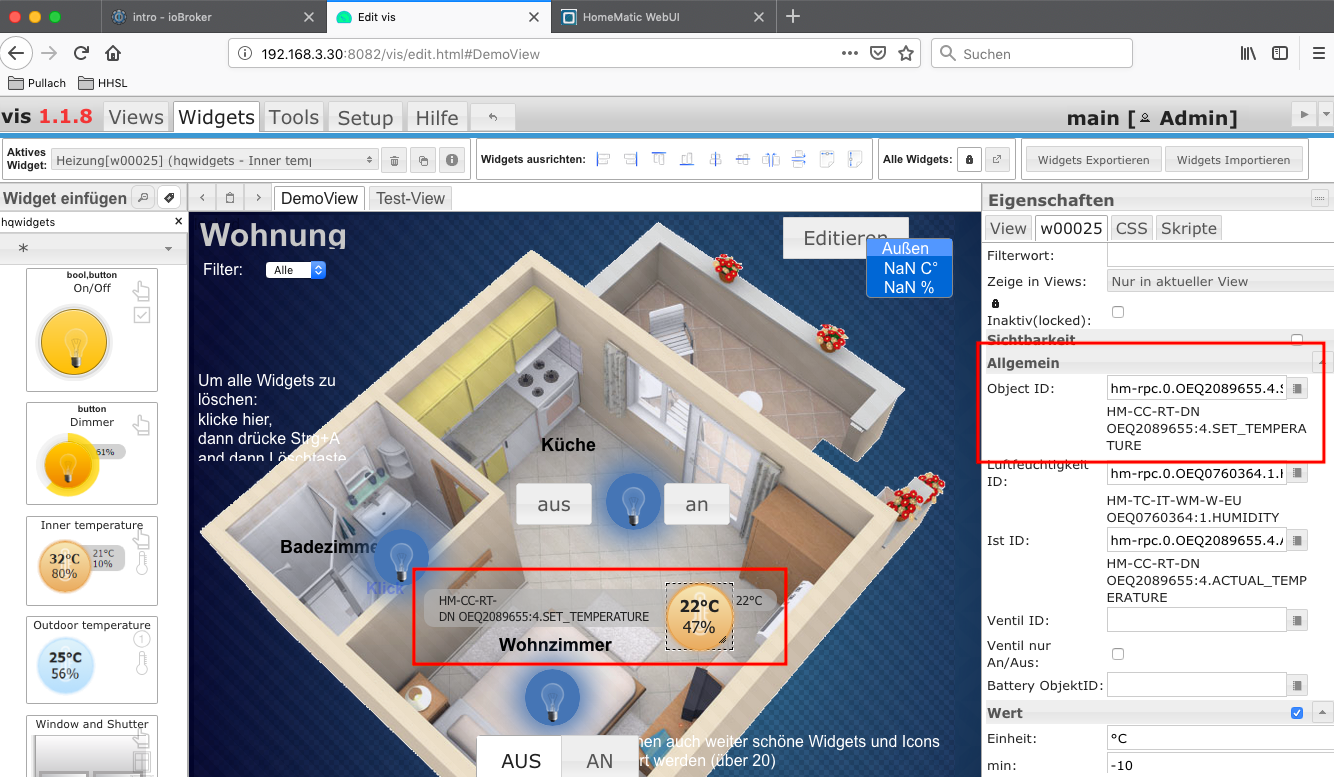Switch to the Test-View tab
Image resolution: width=1334 pixels, height=777 pixels.
tap(410, 198)
